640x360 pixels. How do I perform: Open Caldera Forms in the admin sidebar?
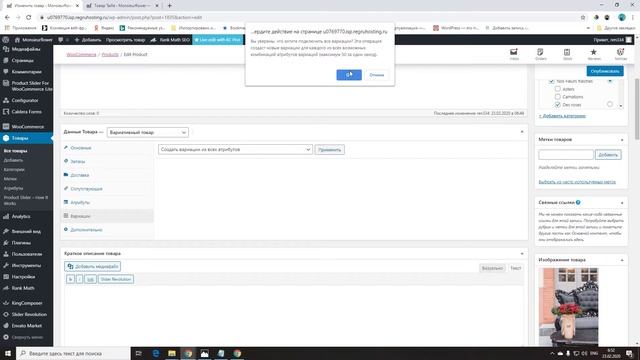point(26,112)
